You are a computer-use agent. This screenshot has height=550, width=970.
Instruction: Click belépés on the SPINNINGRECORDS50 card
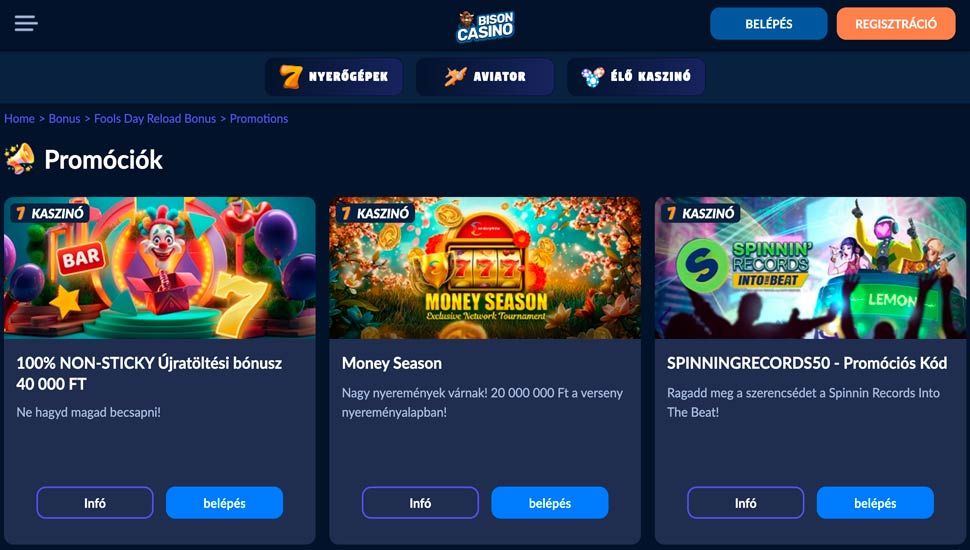pyautogui.click(x=875, y=503)
